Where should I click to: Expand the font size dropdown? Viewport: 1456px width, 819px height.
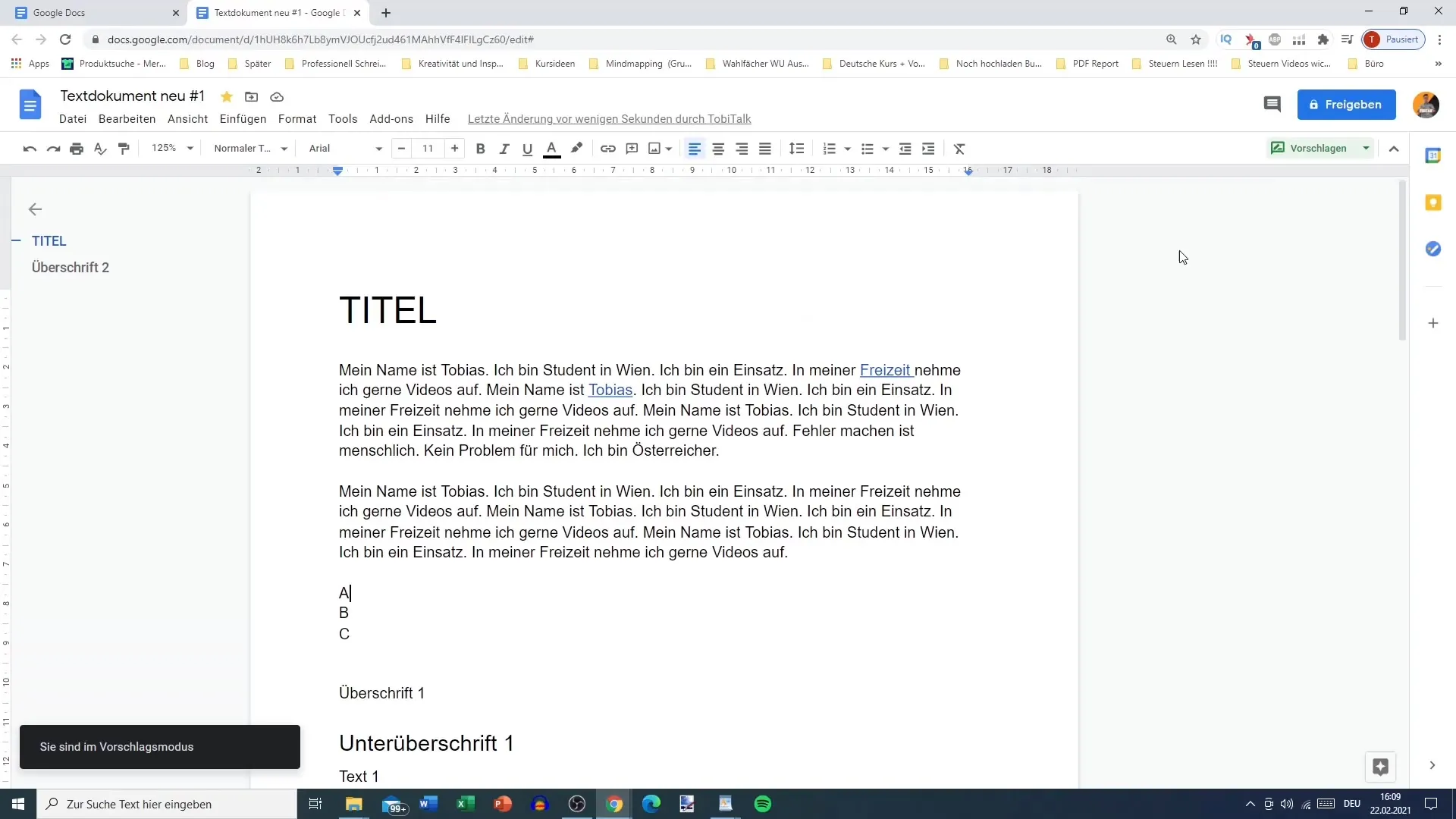[x=428, y=148]
